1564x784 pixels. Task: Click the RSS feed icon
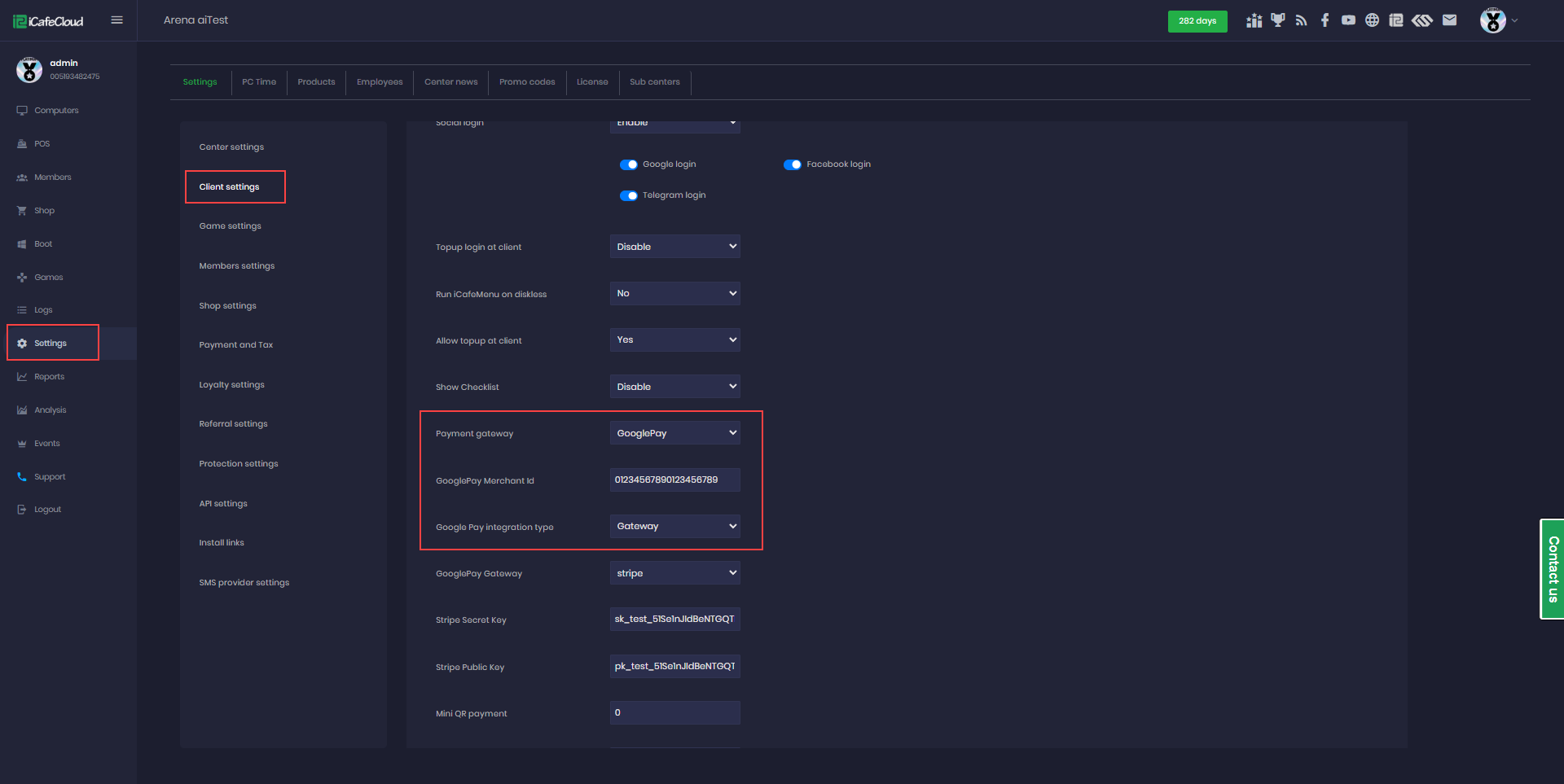1301,20
